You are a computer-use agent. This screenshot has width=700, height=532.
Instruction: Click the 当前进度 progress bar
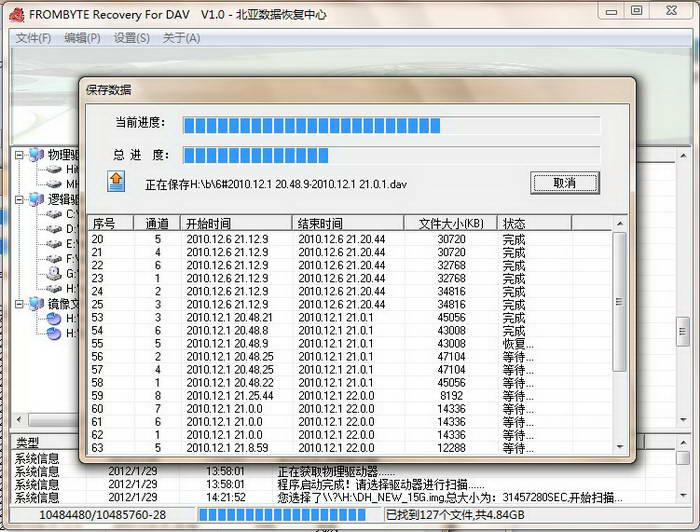pos(391,125)
